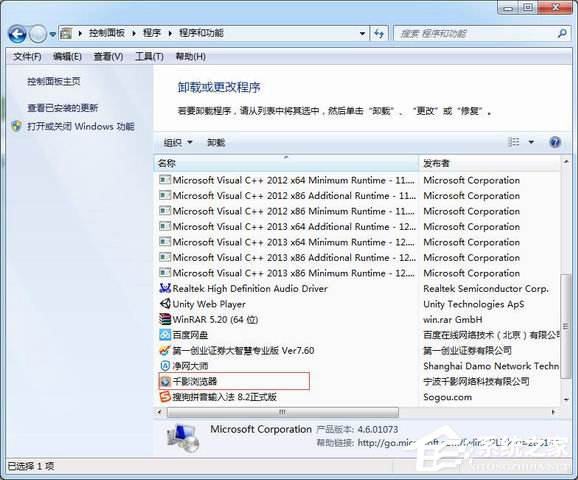The width and height of the screenshot is (578, 480).
Task: Click publisher 宁波千影网络科技有限公司
Action: 476,382
